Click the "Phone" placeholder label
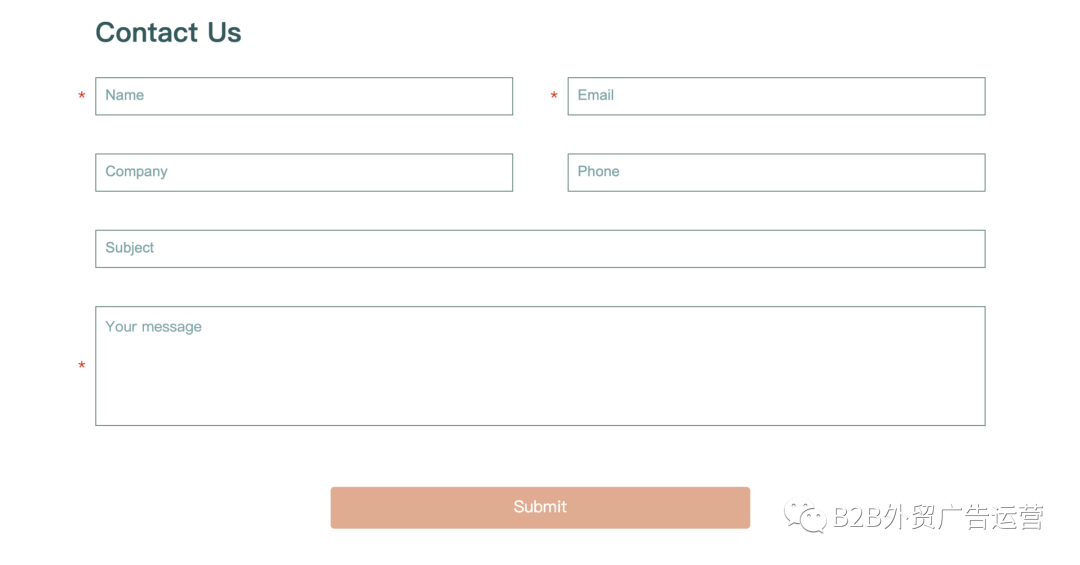1080x565 pixels. point(598,171)
